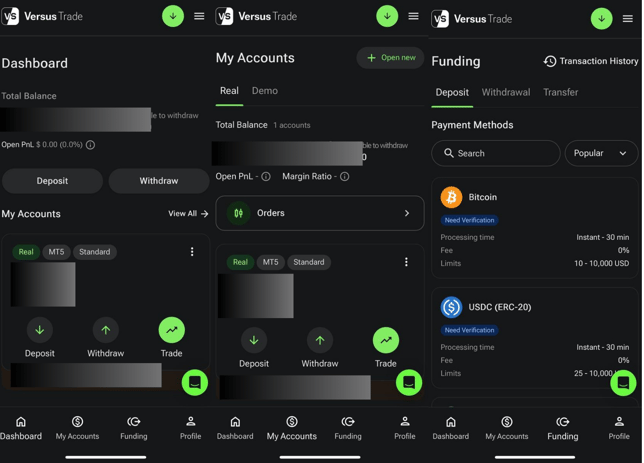Viewport: 644px width, 463px height.
Task: Go to Profile in Dashboard bottom nav
Action: 191,428
